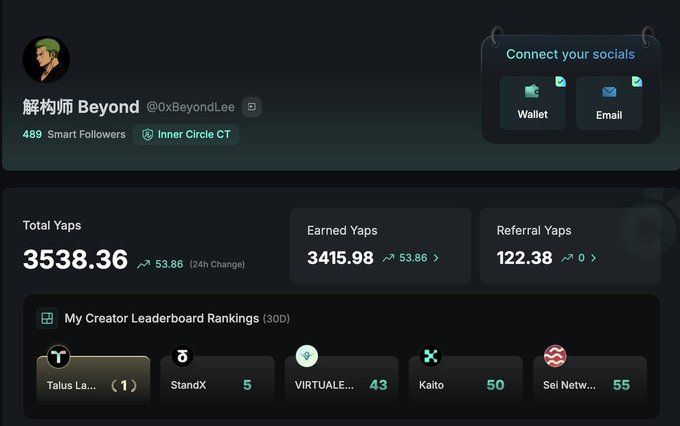680x426 pixels.
Task: Click VIRTUALE rank number 43
Action: coord(378,385)
